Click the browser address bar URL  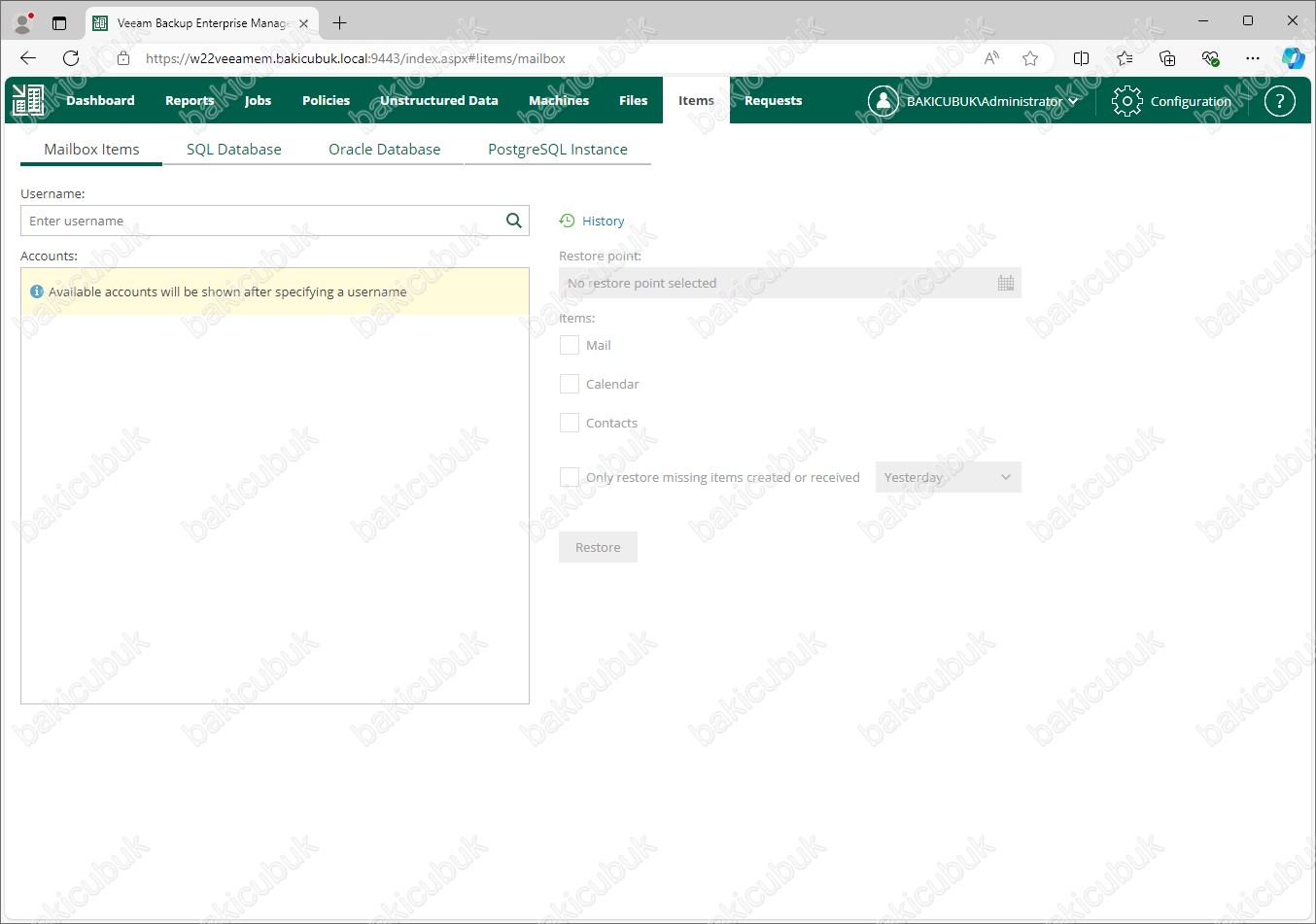(356, 58)
